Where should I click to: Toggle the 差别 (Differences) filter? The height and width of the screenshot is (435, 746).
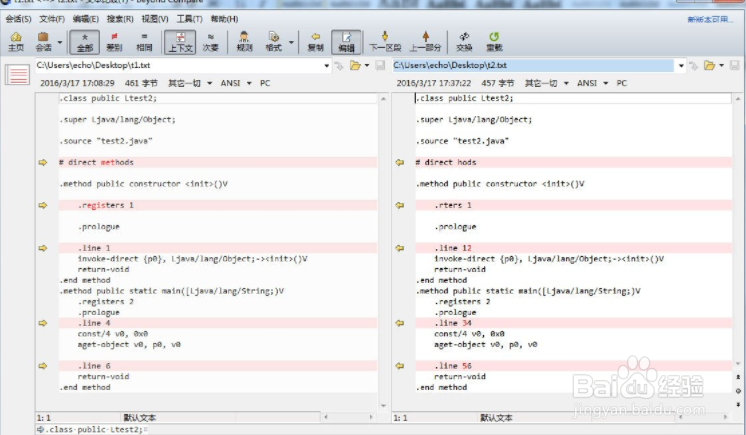[x=114, y=42]
